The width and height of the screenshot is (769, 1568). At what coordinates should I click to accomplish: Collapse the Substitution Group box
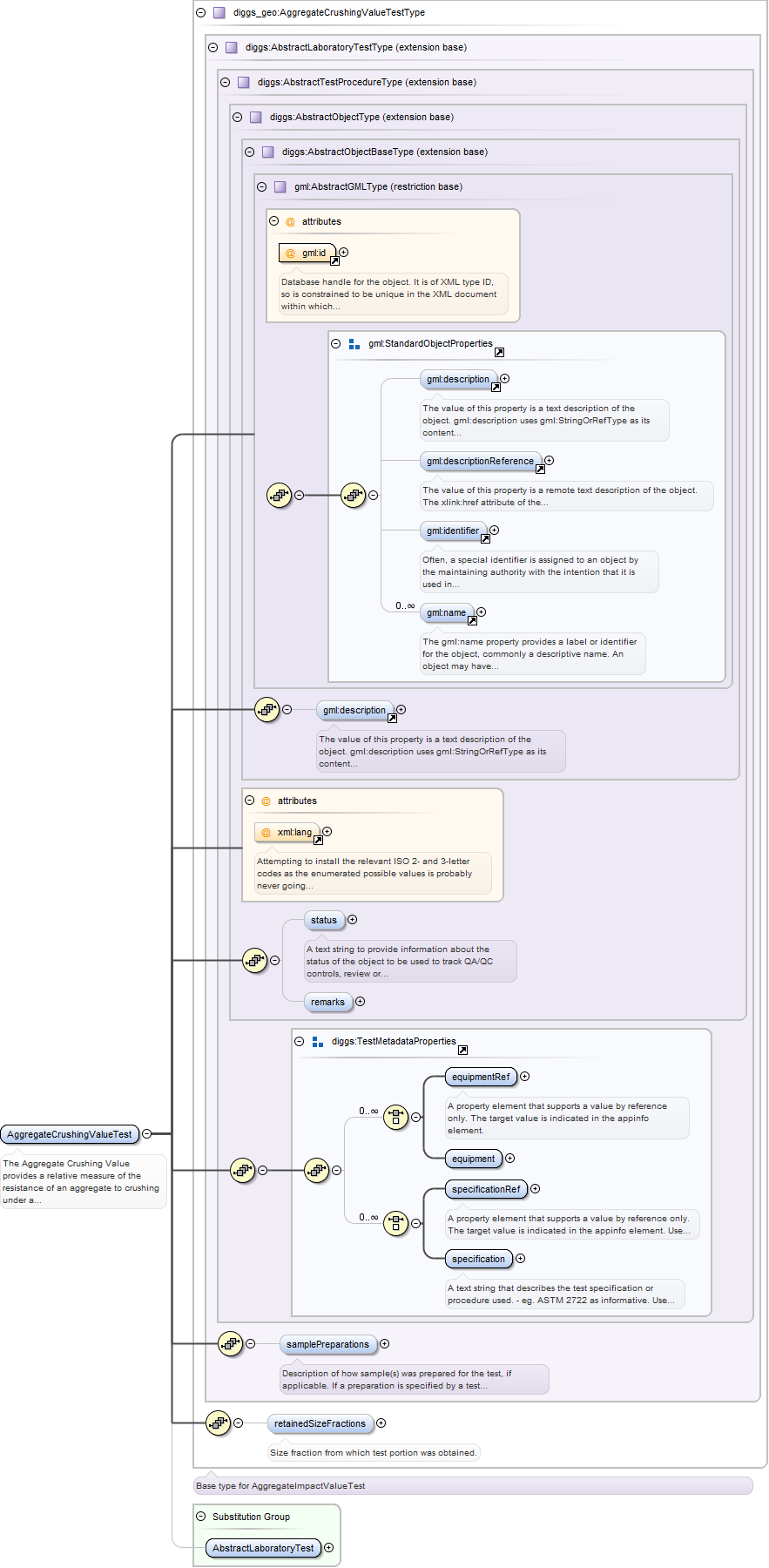tap(200, 1517)
